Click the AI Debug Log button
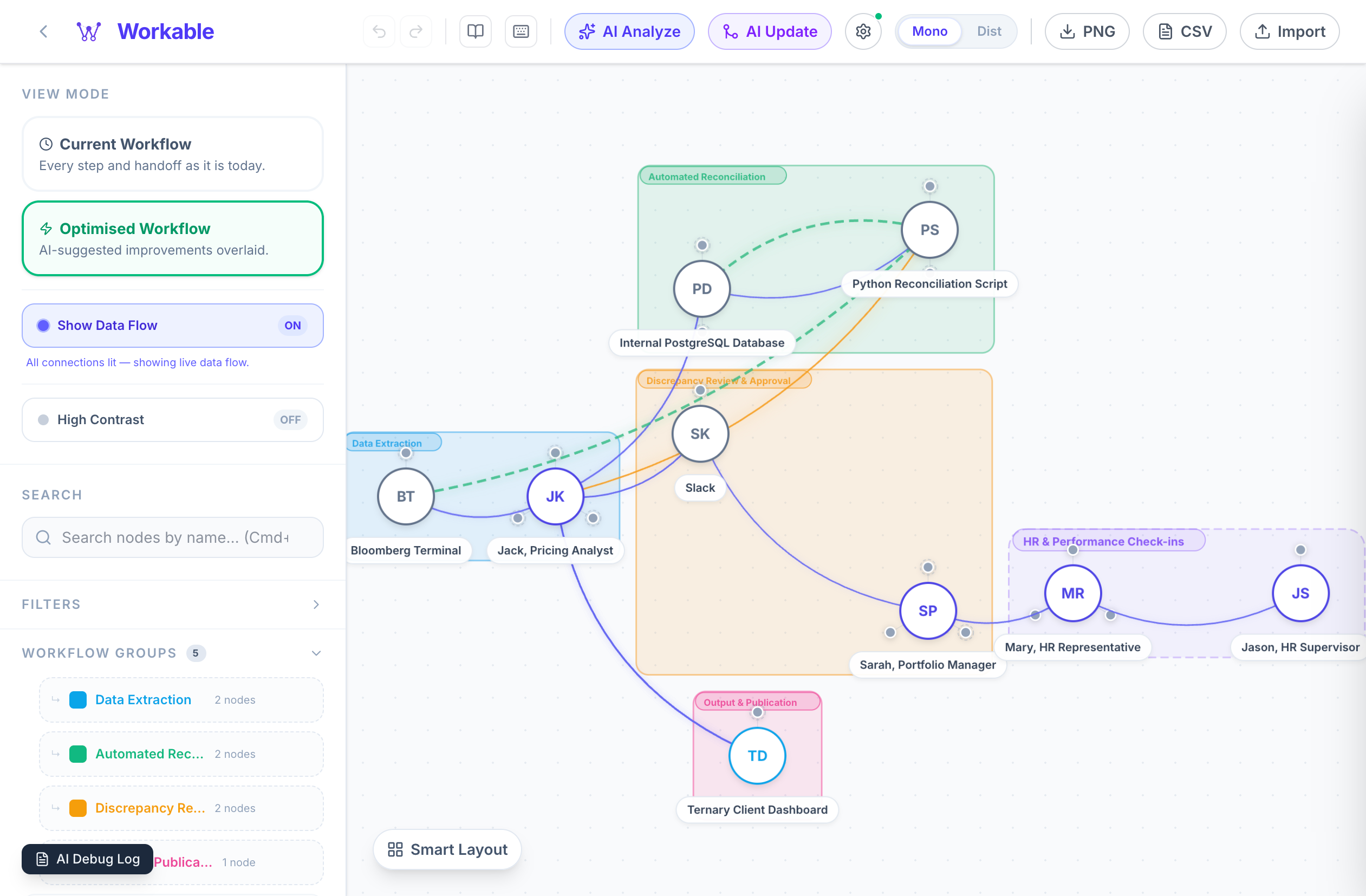The width and height of the screenshot is (1366, 896). click(x=88, y=859)
